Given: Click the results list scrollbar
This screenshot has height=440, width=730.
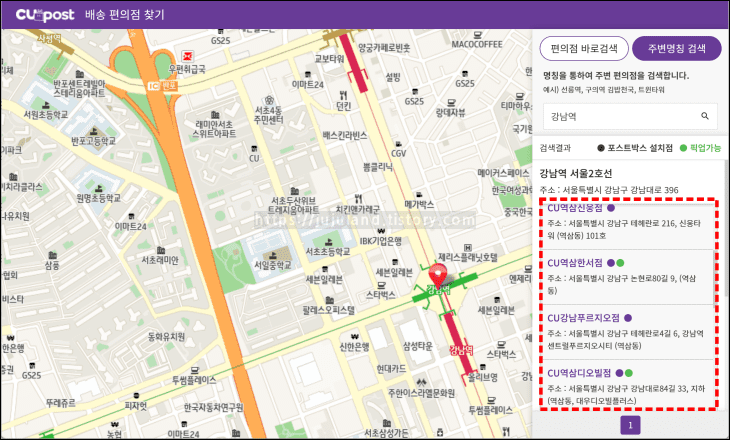Looking at the screenshot, I should click(x=726, y=228).
